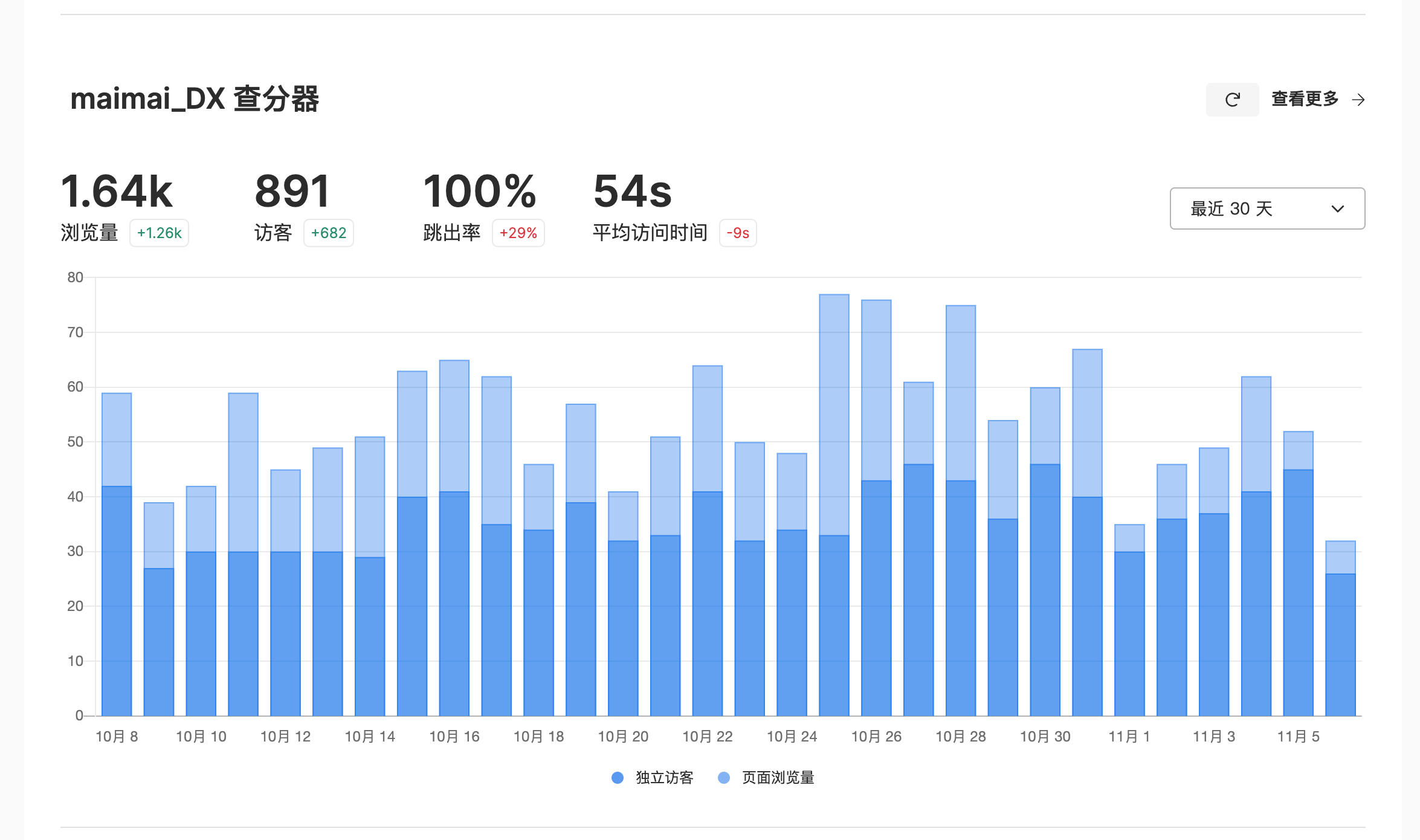Image resolution: width=1420 pixels, height=840 pixels.
Task: Click the bar for 11月 1
Action: pyautogui.click(x=1129, y=620)
